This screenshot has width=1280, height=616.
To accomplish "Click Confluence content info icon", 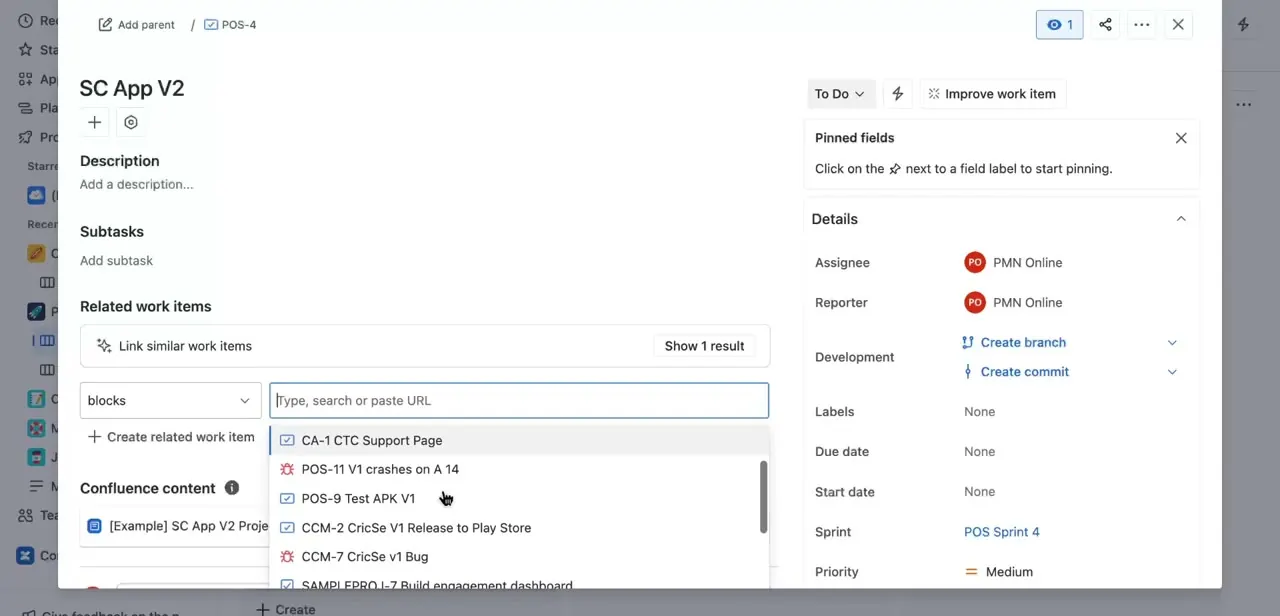I will click(x=232, y=488).
